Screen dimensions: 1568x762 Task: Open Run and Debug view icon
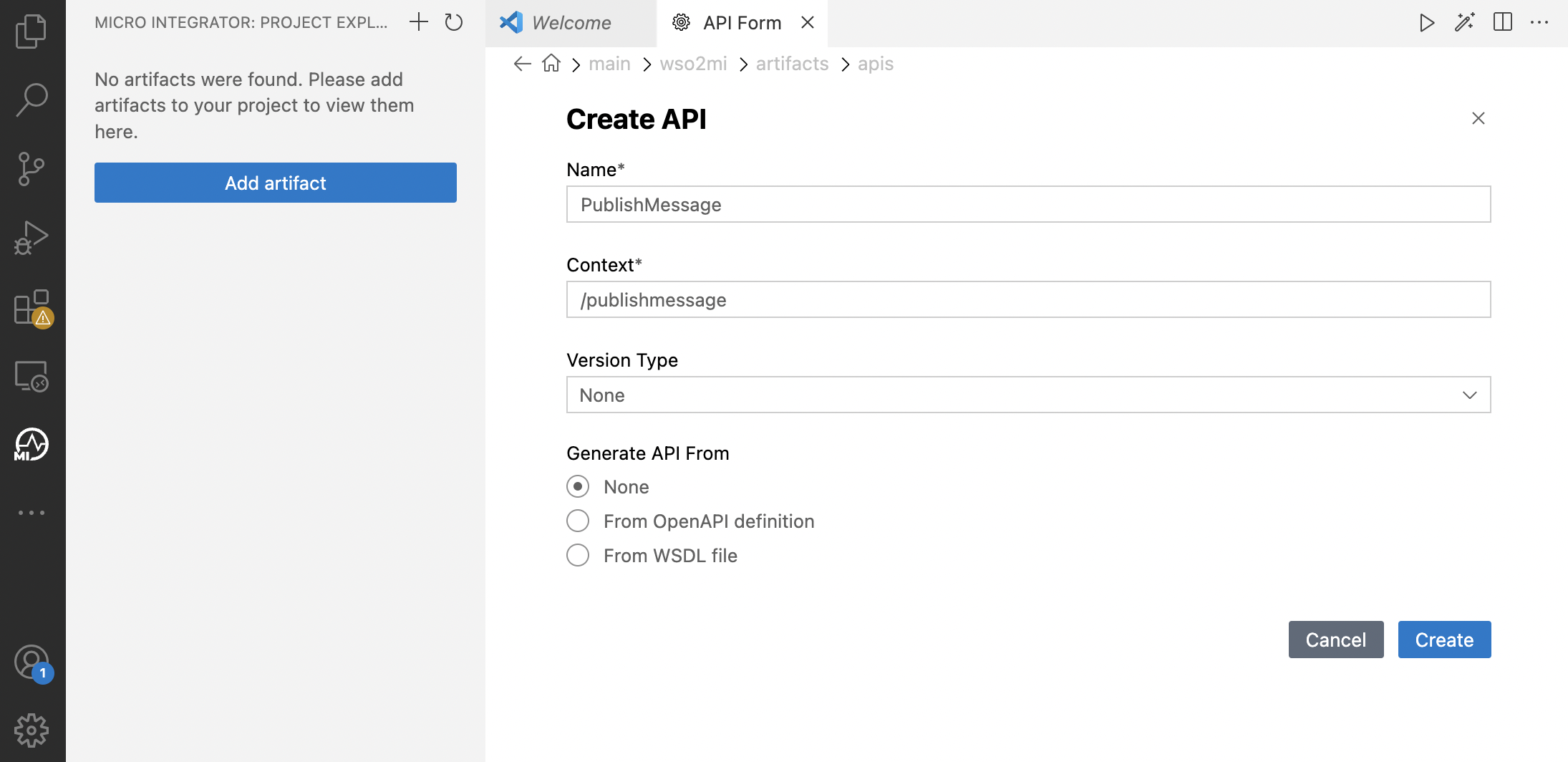click(32, 238)
